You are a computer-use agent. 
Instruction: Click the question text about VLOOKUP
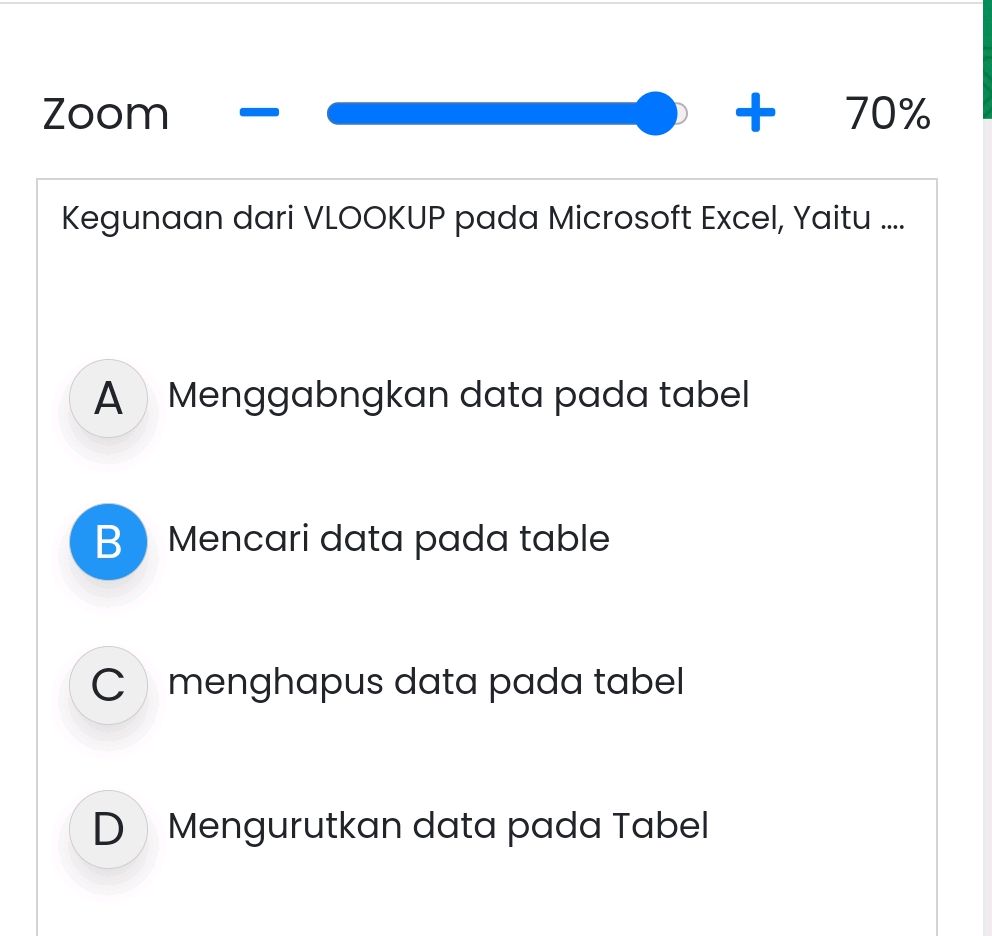click(484, 218)
